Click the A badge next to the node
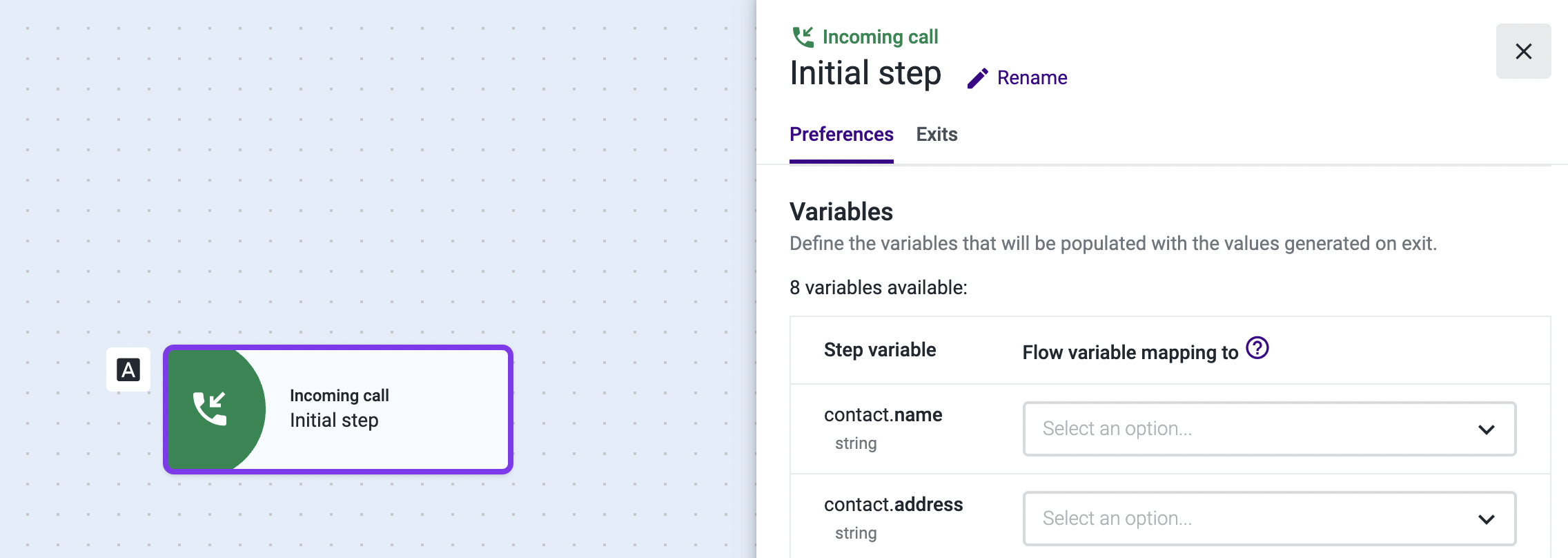Screen dimensions: 1568x558 (x=128, y=370)
